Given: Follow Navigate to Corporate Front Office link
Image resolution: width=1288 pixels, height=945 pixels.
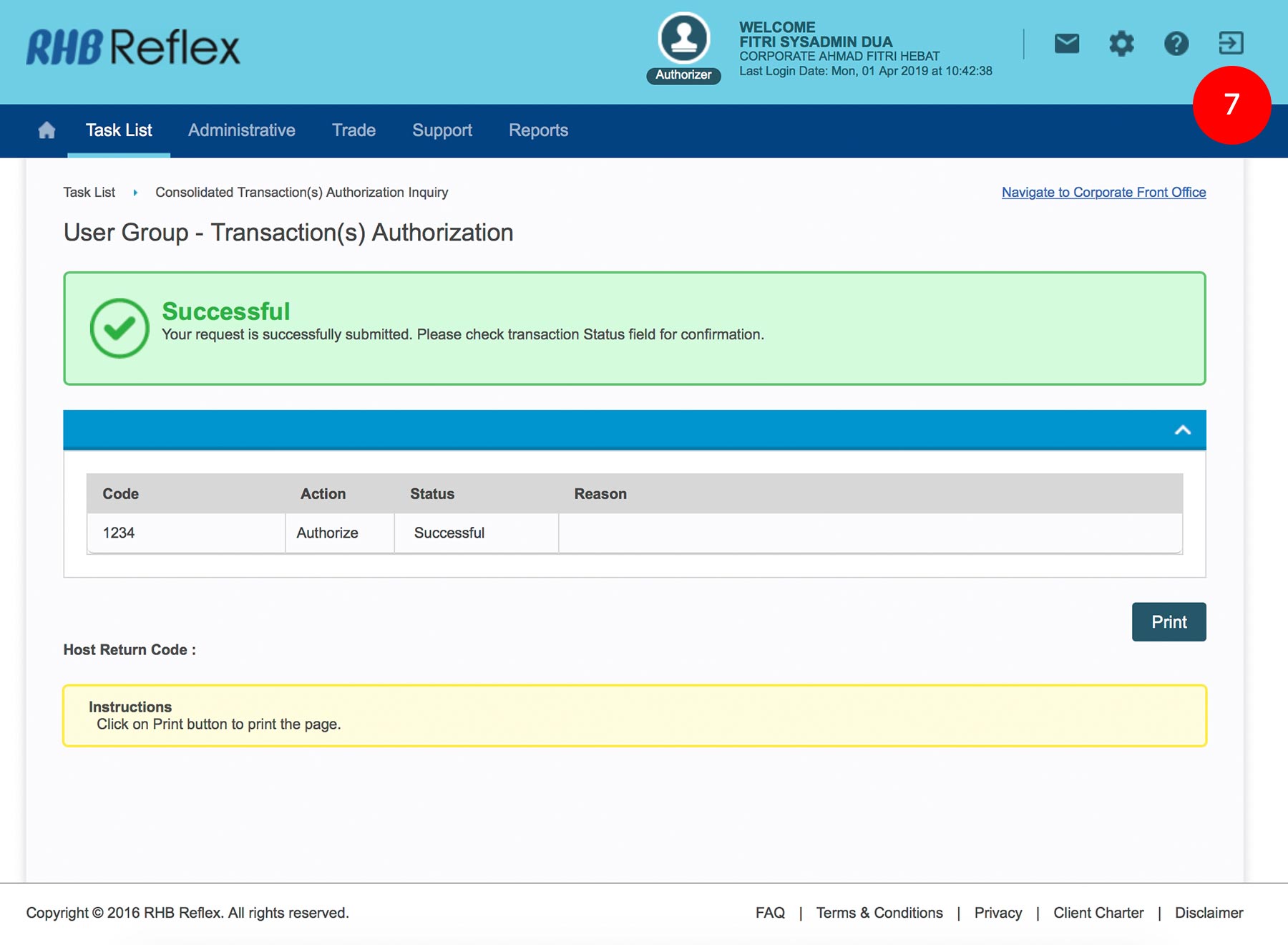Looking at the screenshot, I should (x=1103, y=193).
